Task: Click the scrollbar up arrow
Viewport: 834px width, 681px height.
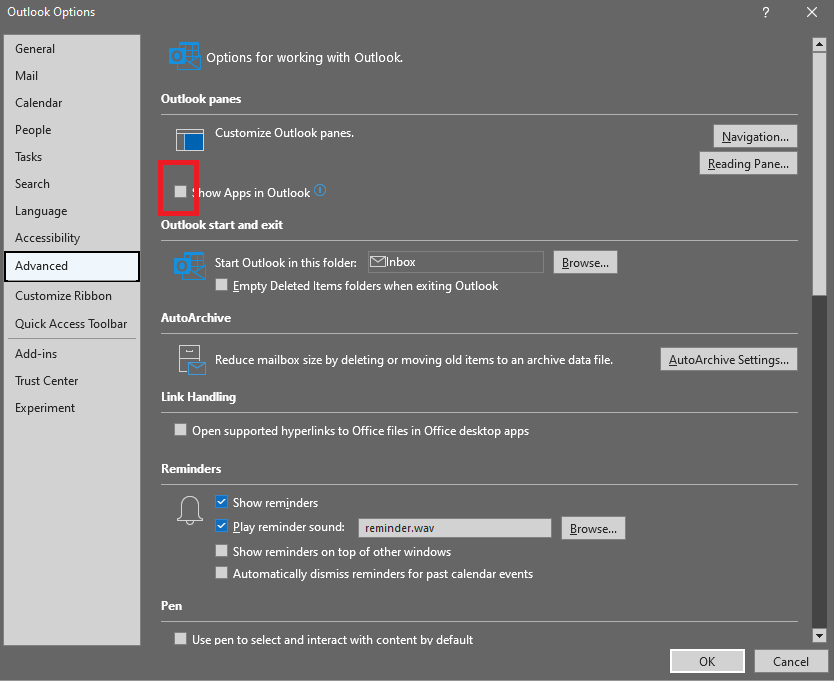Action: tap(819, 45)
